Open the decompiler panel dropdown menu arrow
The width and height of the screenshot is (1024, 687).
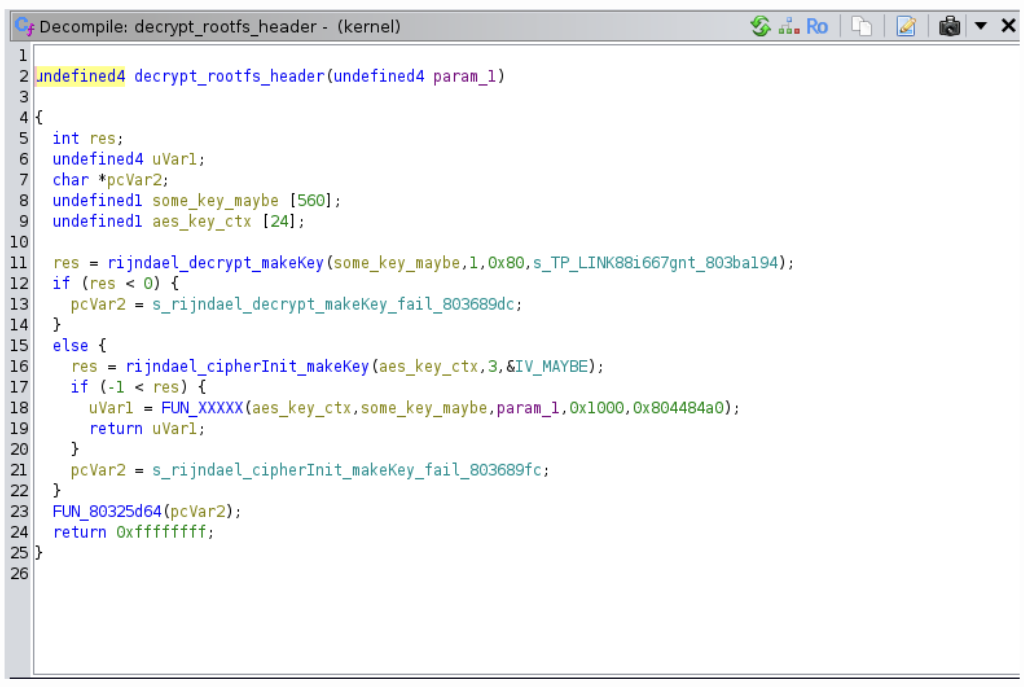pyautogui.click(x=981, y=26)
